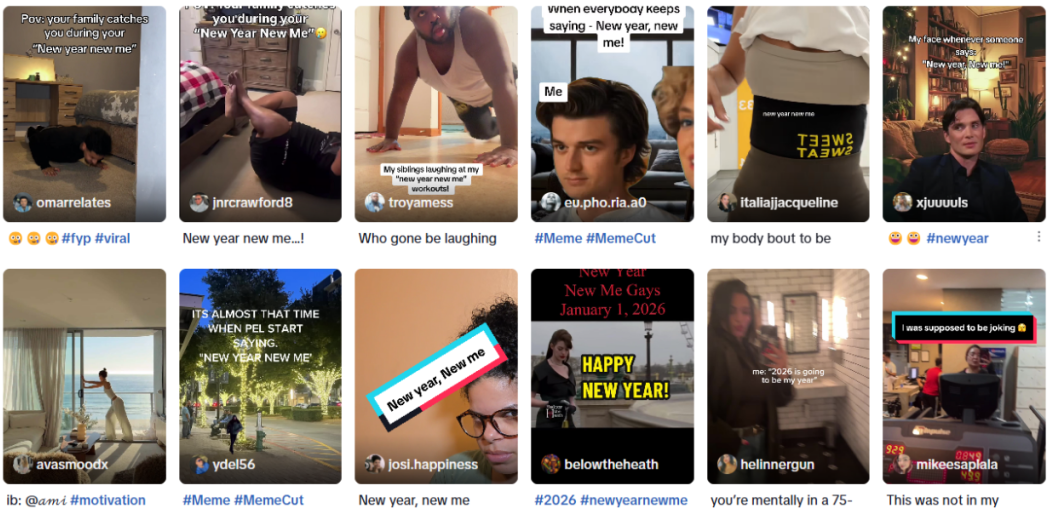Click troyamess profile avatar icon
This screenshot has width=1056, height=514.
click(374, 203)
